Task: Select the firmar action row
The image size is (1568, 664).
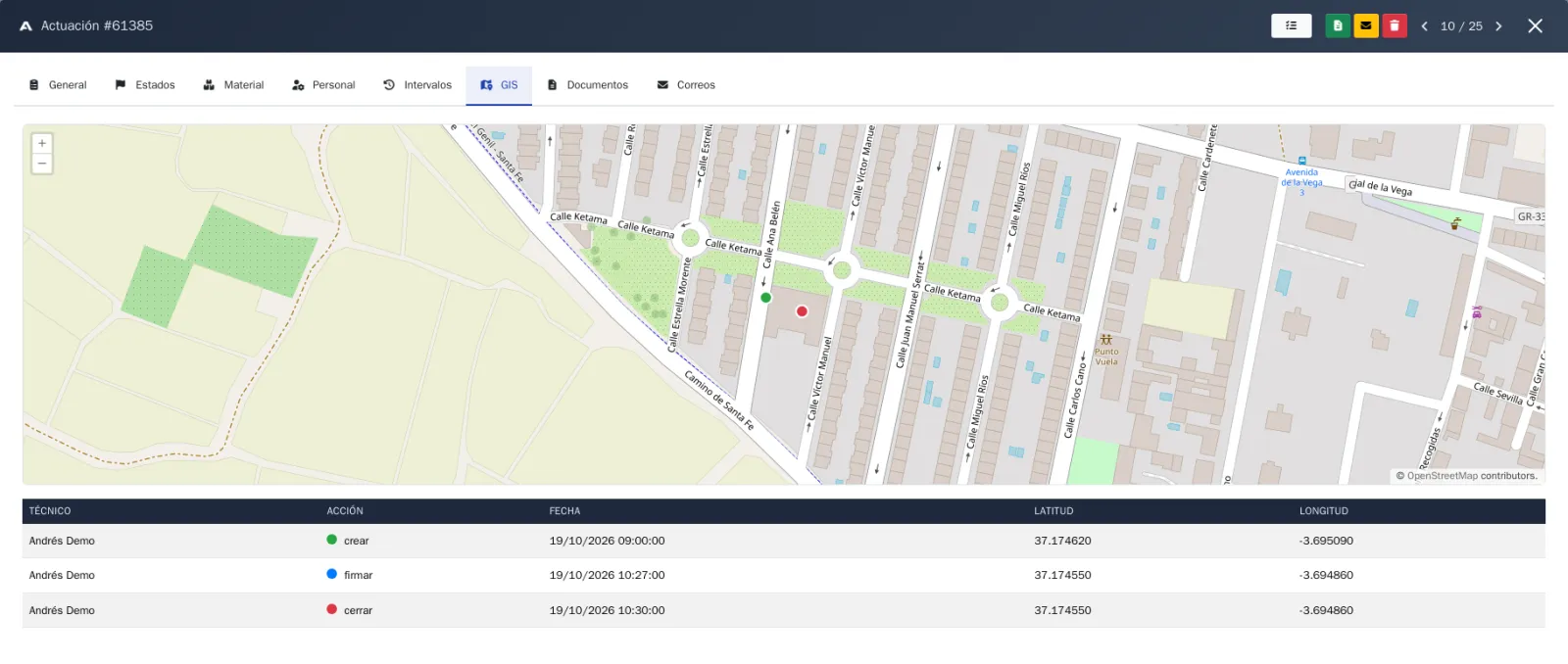Action: (x=784, y=575)
